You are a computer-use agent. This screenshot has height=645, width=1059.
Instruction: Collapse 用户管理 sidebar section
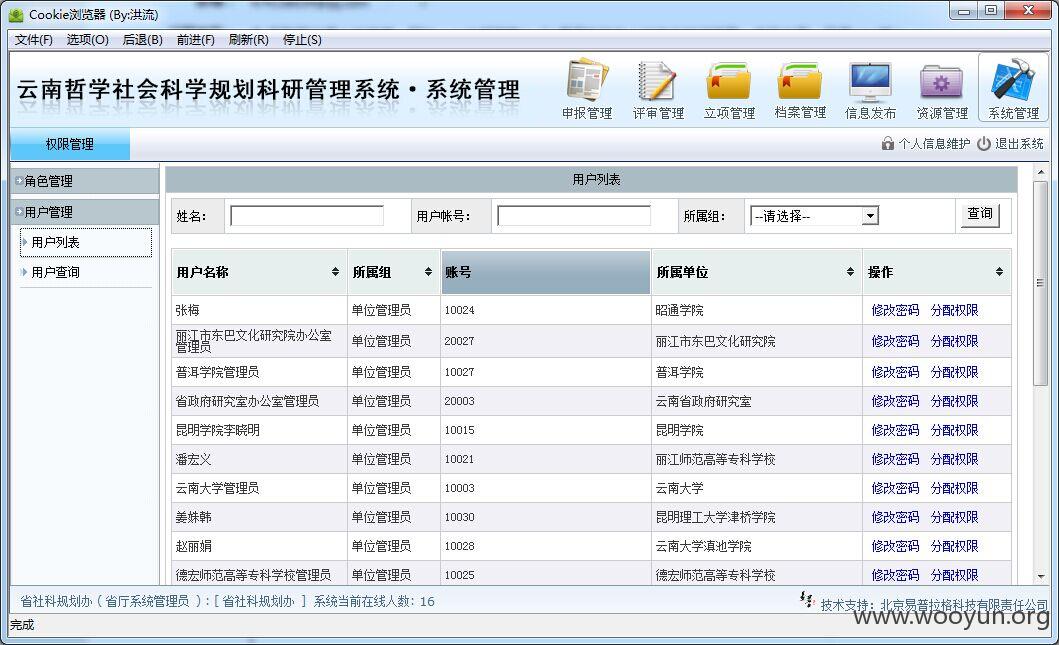click(x=86, y=212)
